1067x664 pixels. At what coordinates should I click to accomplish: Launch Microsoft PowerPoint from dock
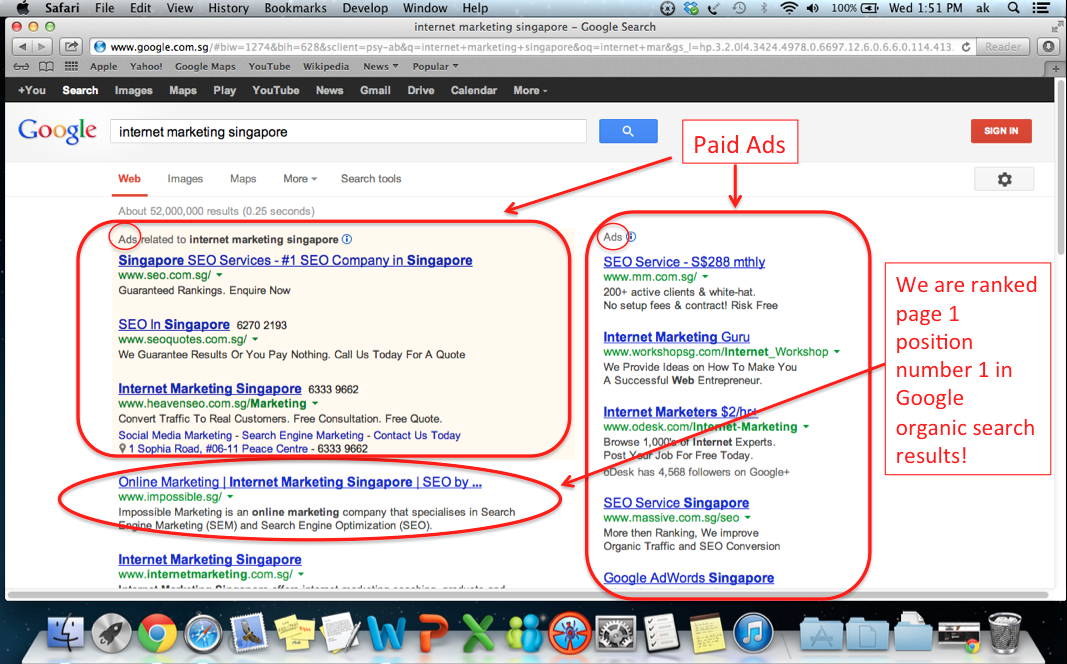(431, 633)
